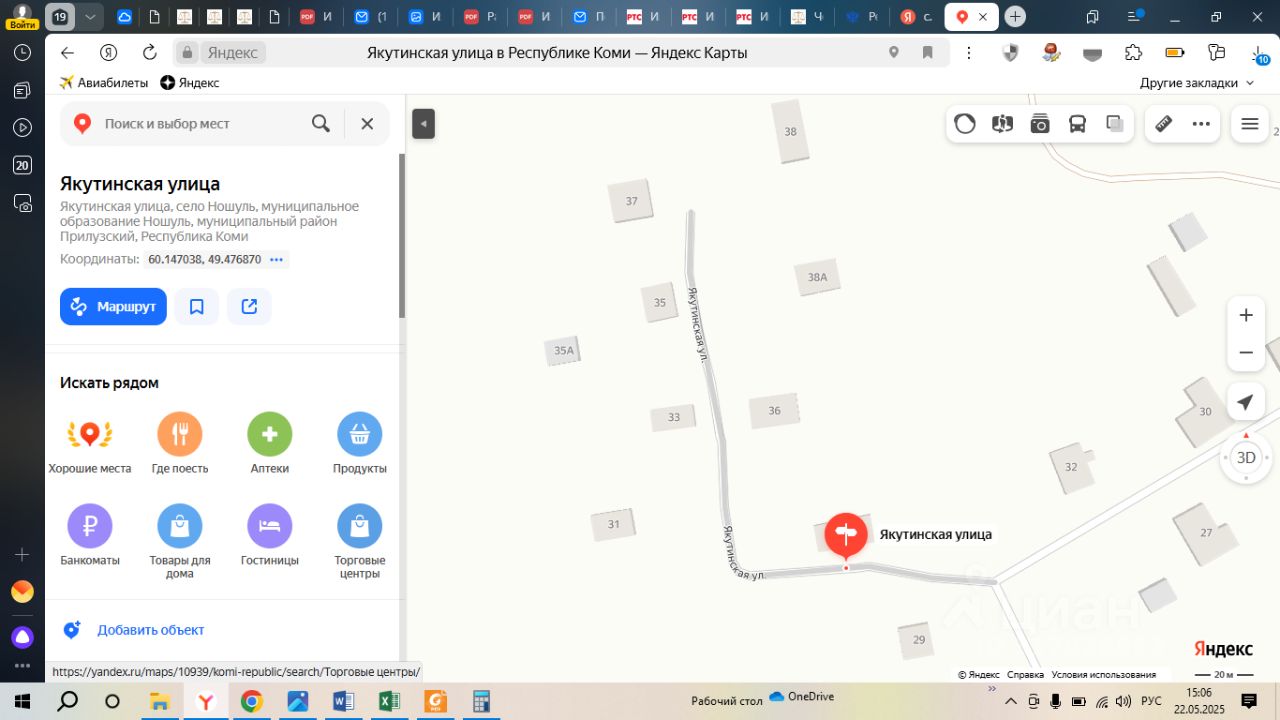Open a new browser tab with plus
The image size is (1280, 720).
click(x=1015, y=17)
